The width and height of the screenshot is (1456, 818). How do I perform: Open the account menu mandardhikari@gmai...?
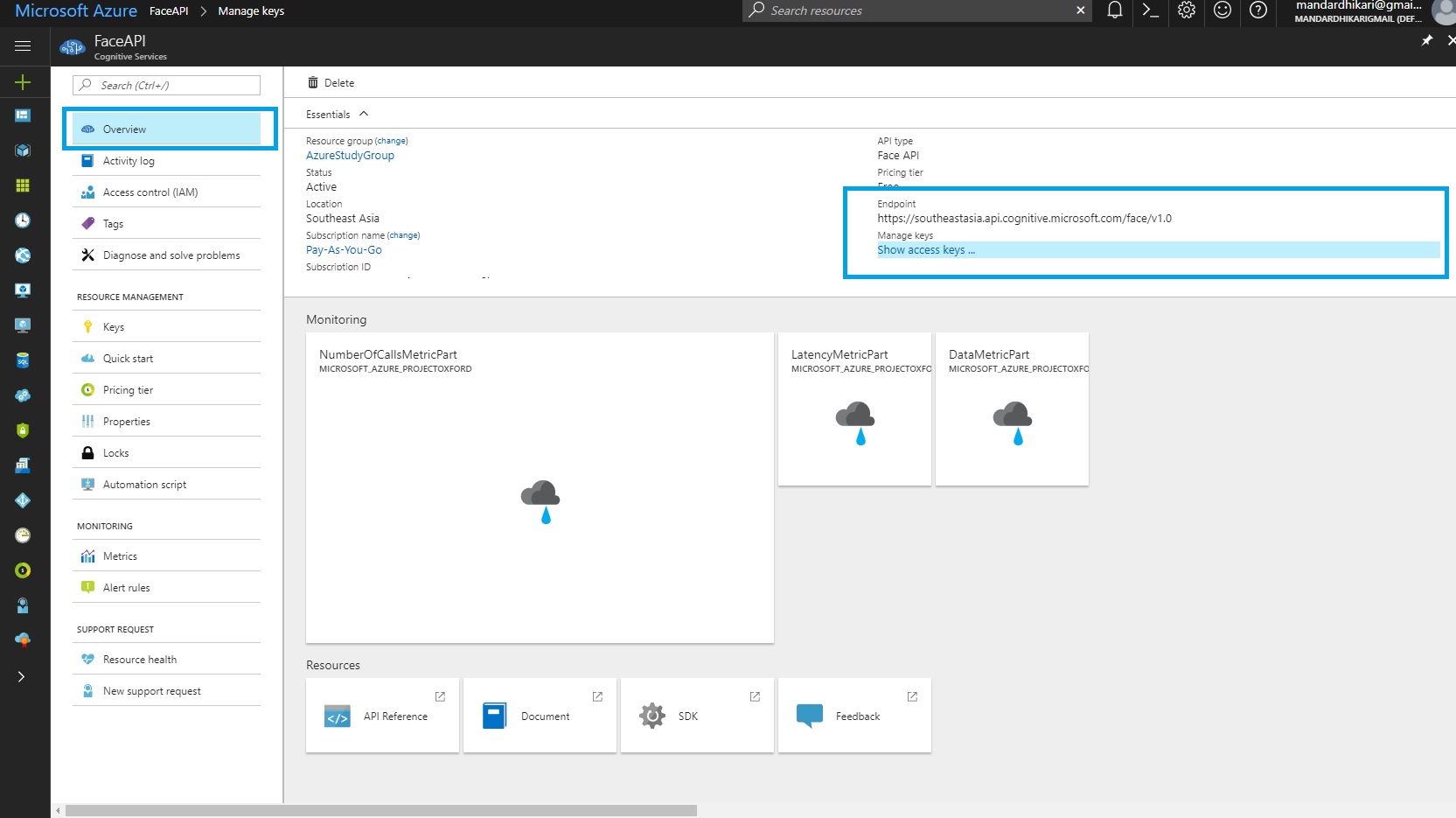[1373, 11]
